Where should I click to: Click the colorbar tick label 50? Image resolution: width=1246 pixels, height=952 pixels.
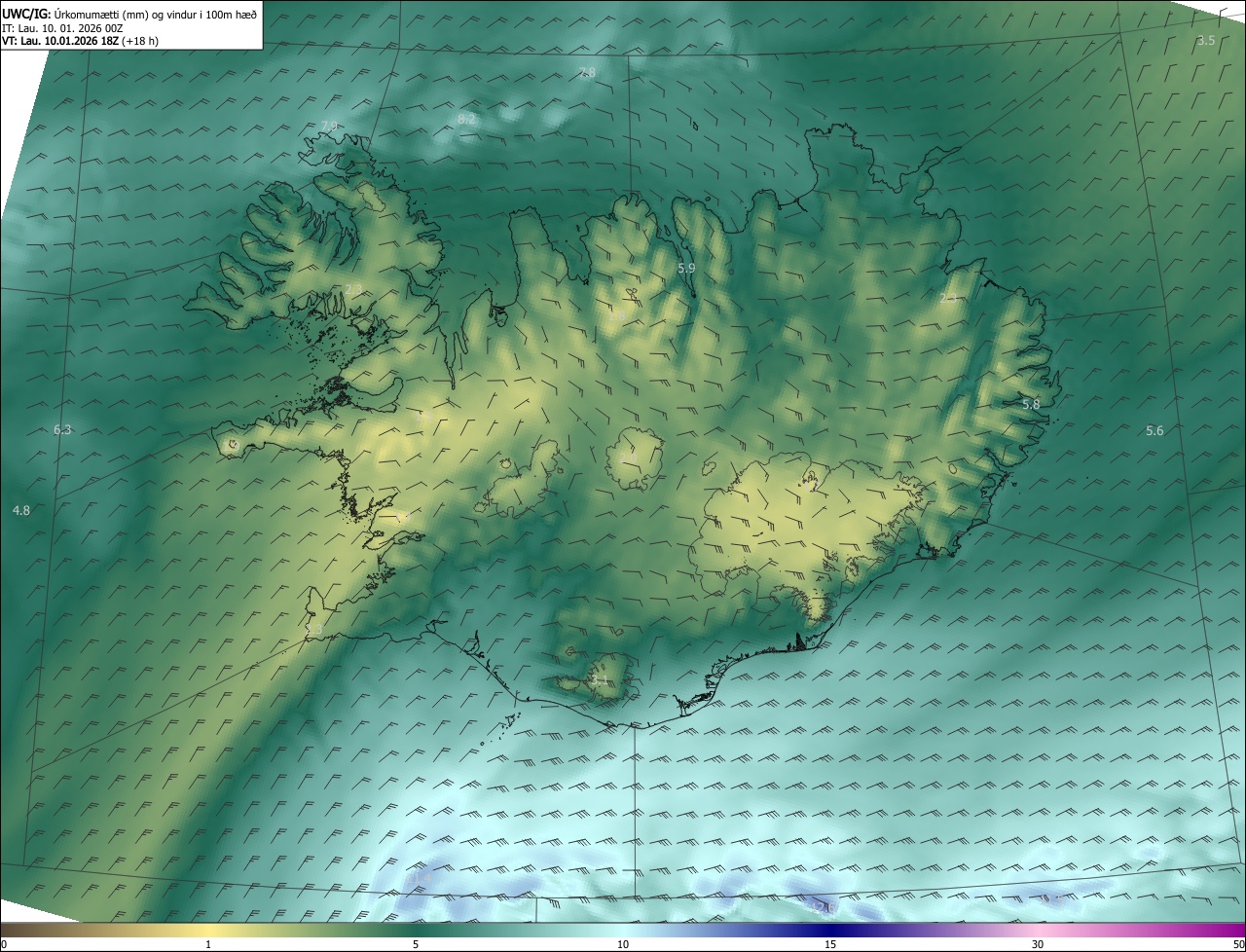coord(1239,944)
